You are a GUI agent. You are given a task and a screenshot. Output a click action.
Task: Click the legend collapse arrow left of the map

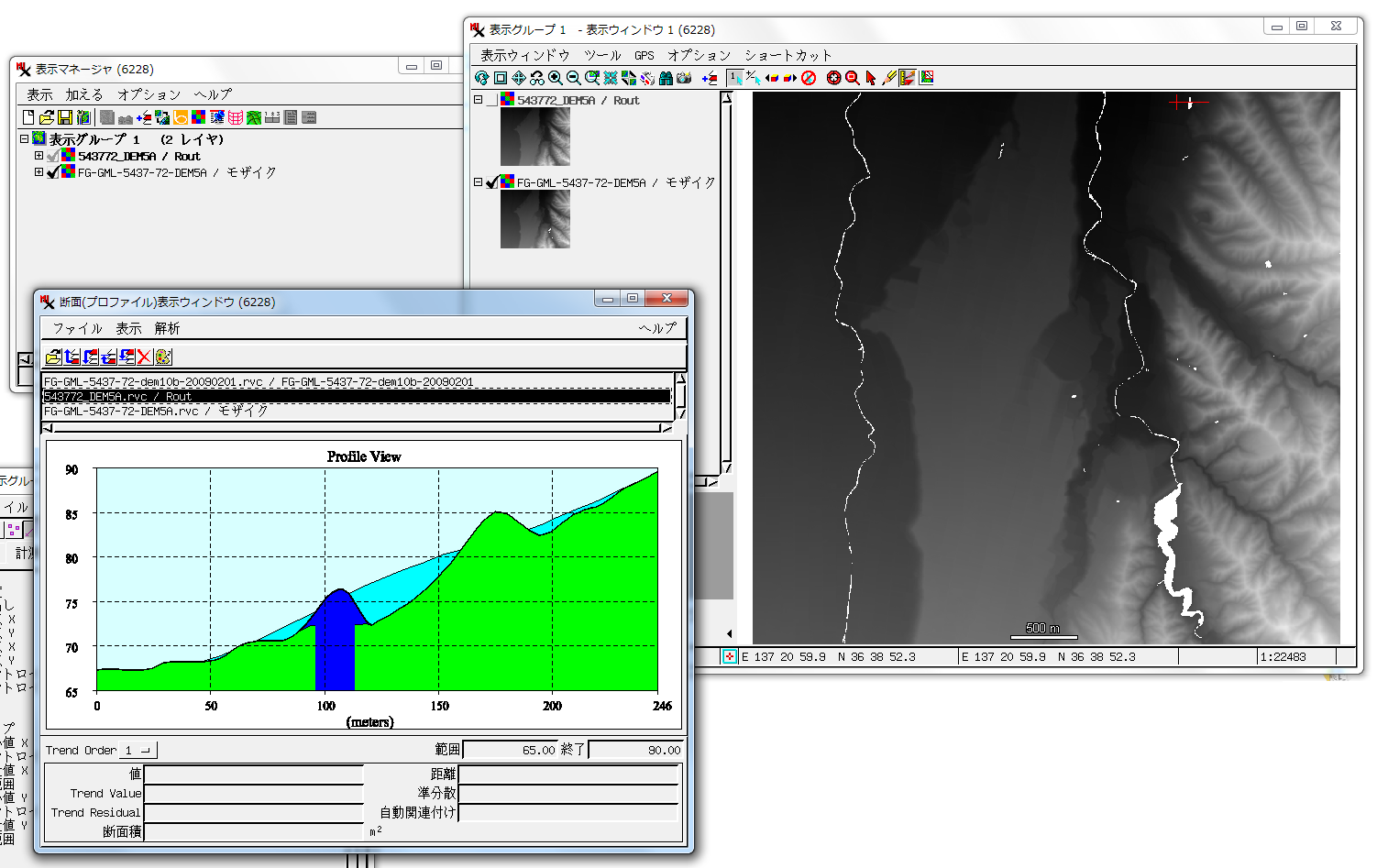click(729, 633)
